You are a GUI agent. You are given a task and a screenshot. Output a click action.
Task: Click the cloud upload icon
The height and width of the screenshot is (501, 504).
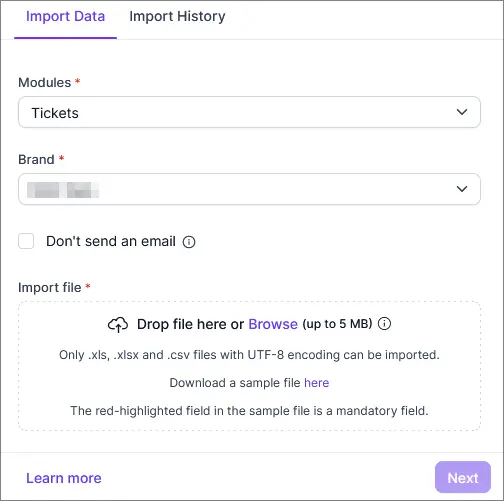118,324
